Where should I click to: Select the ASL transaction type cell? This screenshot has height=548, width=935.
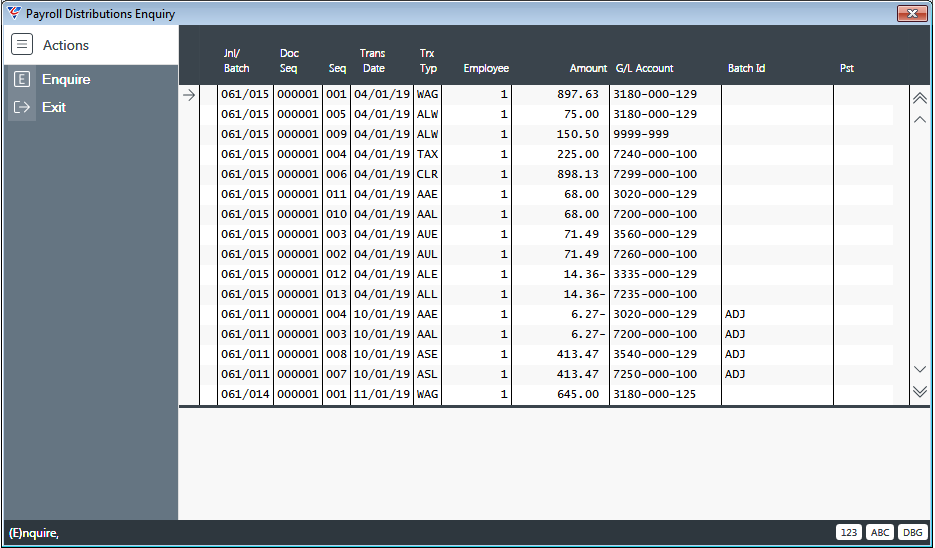[428, 374]
